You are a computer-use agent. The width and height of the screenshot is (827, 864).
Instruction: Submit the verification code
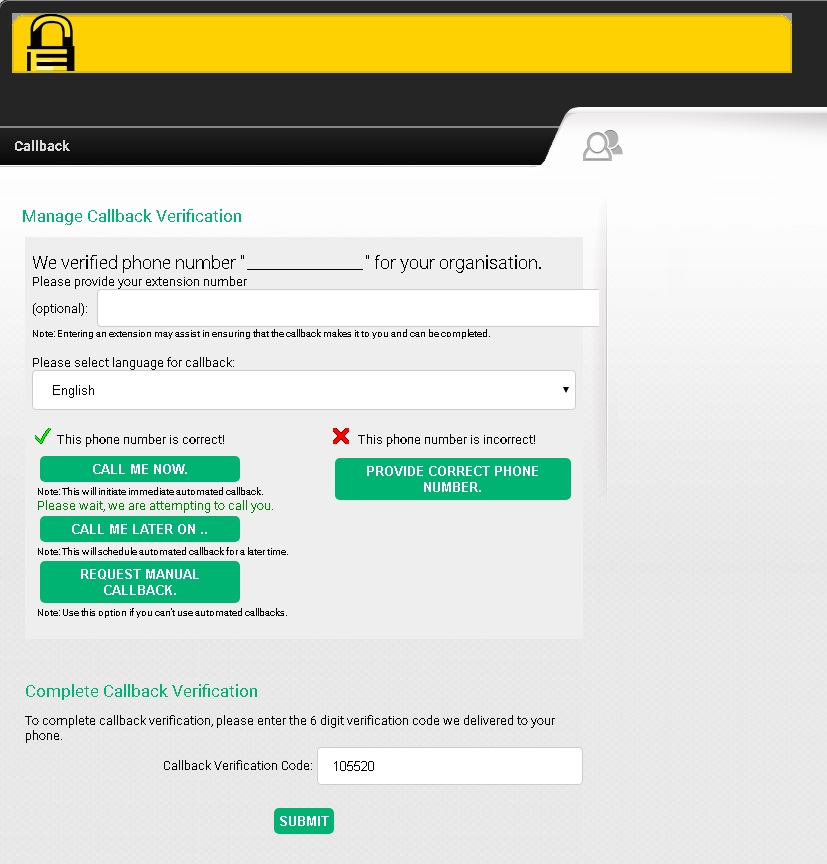304,821
